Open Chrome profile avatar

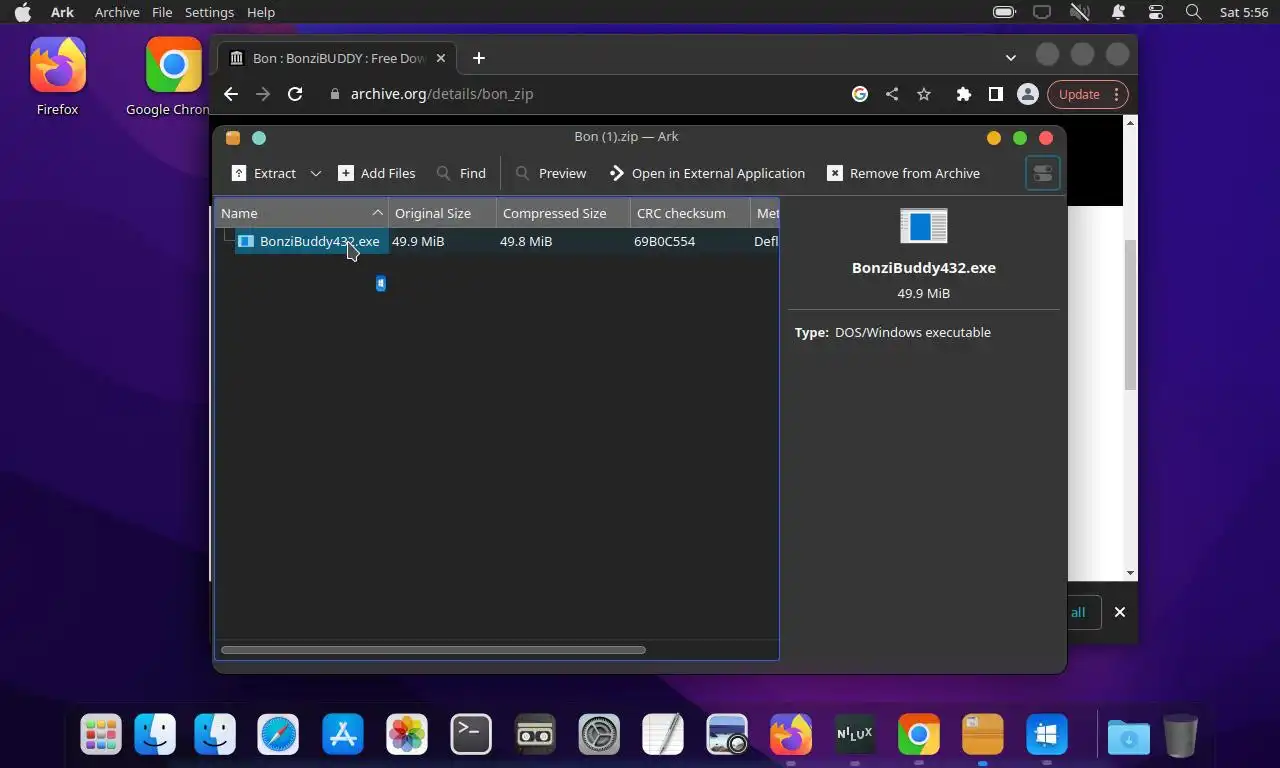tap(1027, 94)
